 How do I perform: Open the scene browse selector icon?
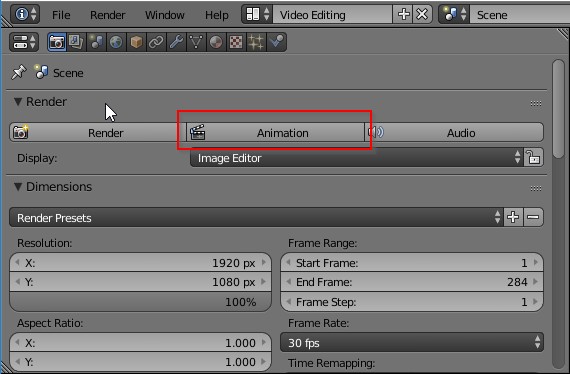coord(454,14)
